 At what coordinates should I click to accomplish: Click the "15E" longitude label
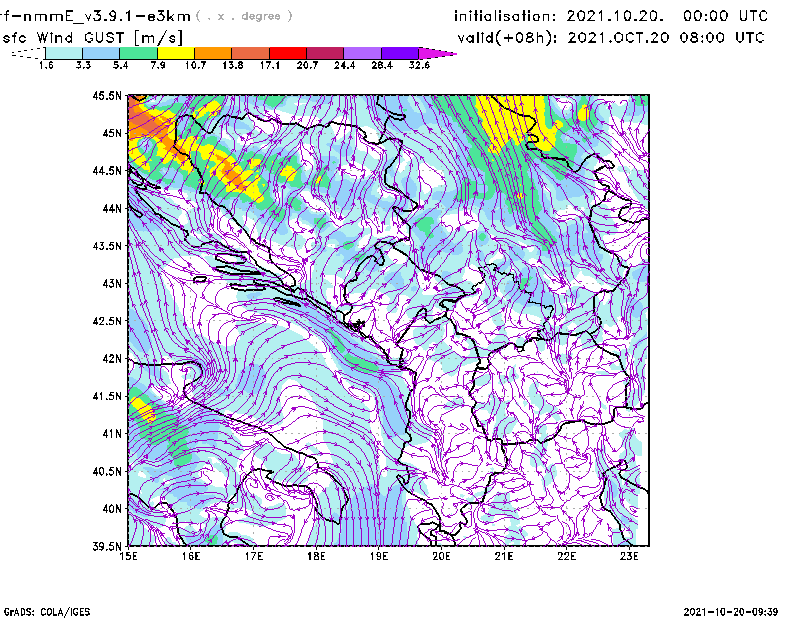click(128, 556)
